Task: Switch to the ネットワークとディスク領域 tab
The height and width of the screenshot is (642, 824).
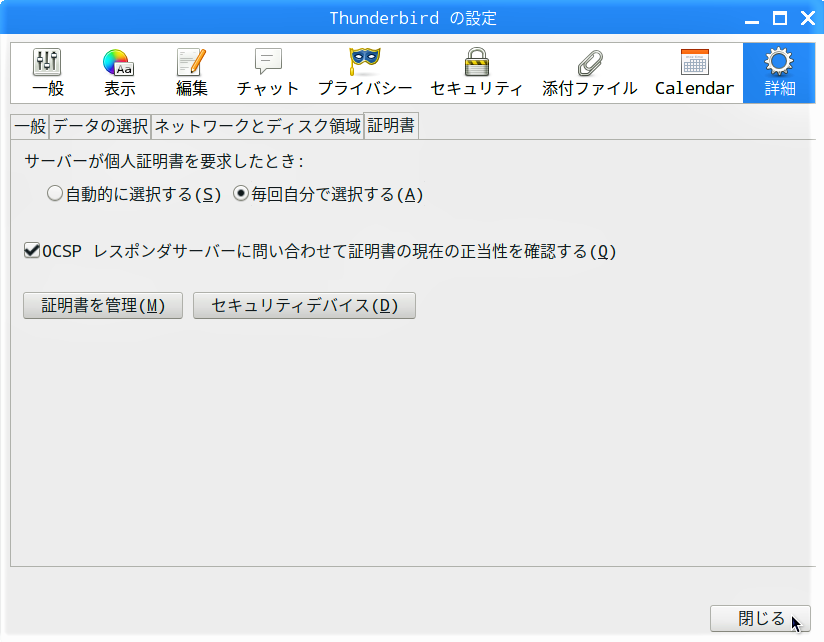Action: click(258, 127)
